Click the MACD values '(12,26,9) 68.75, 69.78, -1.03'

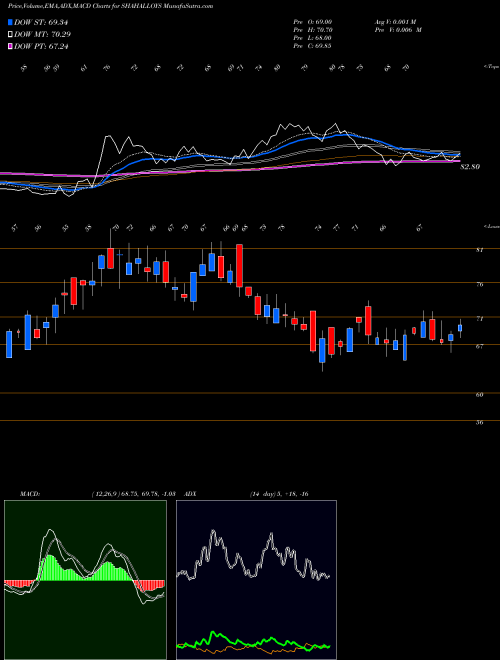(133, 494)
